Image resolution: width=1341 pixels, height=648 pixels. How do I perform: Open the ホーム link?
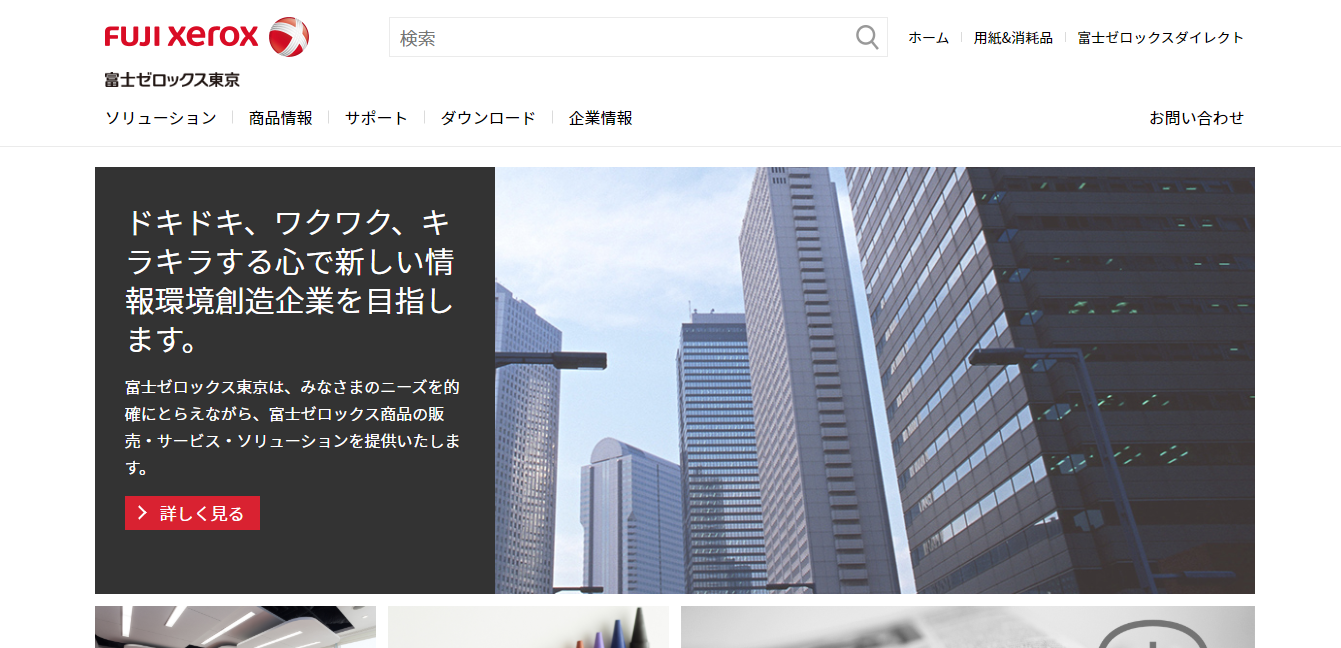click(928, 38)
